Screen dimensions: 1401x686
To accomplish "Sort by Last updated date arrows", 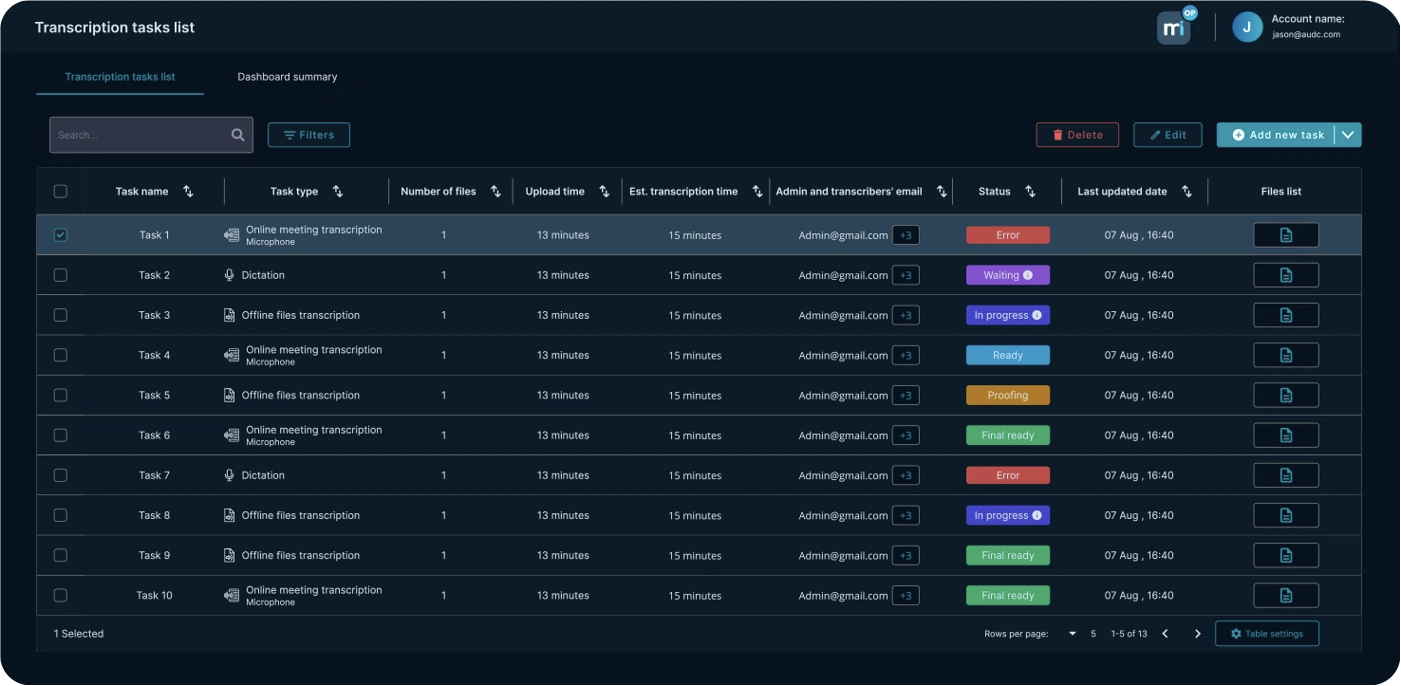I will click(1187, 191).
